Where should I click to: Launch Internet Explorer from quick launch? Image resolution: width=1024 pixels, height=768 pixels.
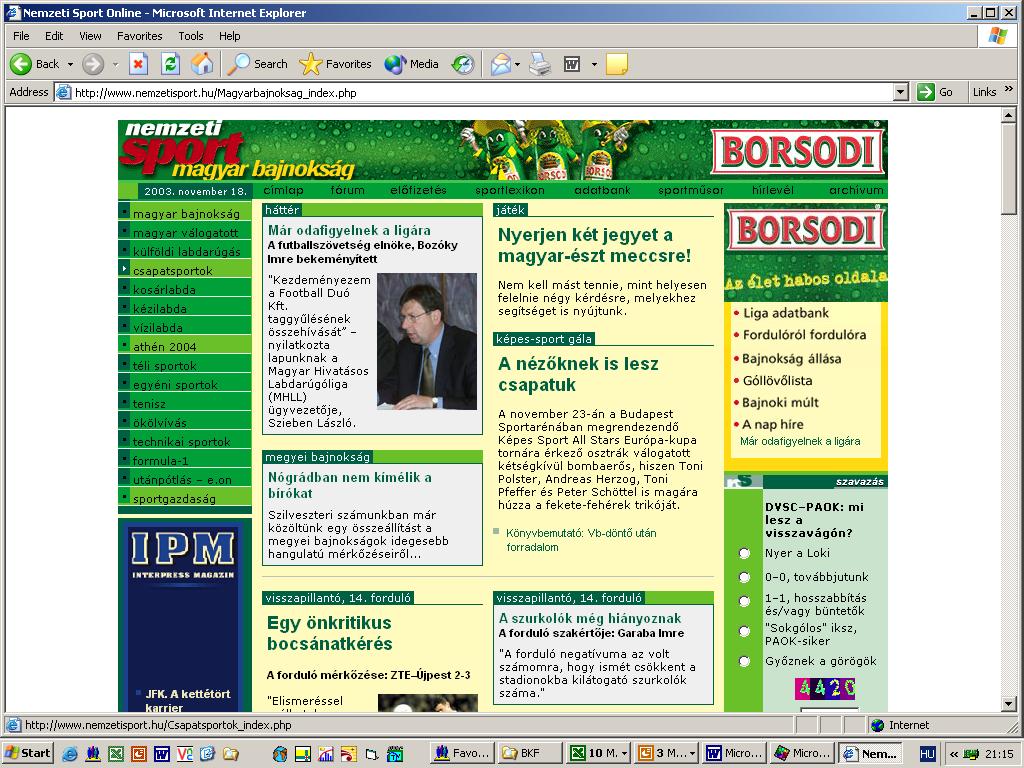click(70, 754)
